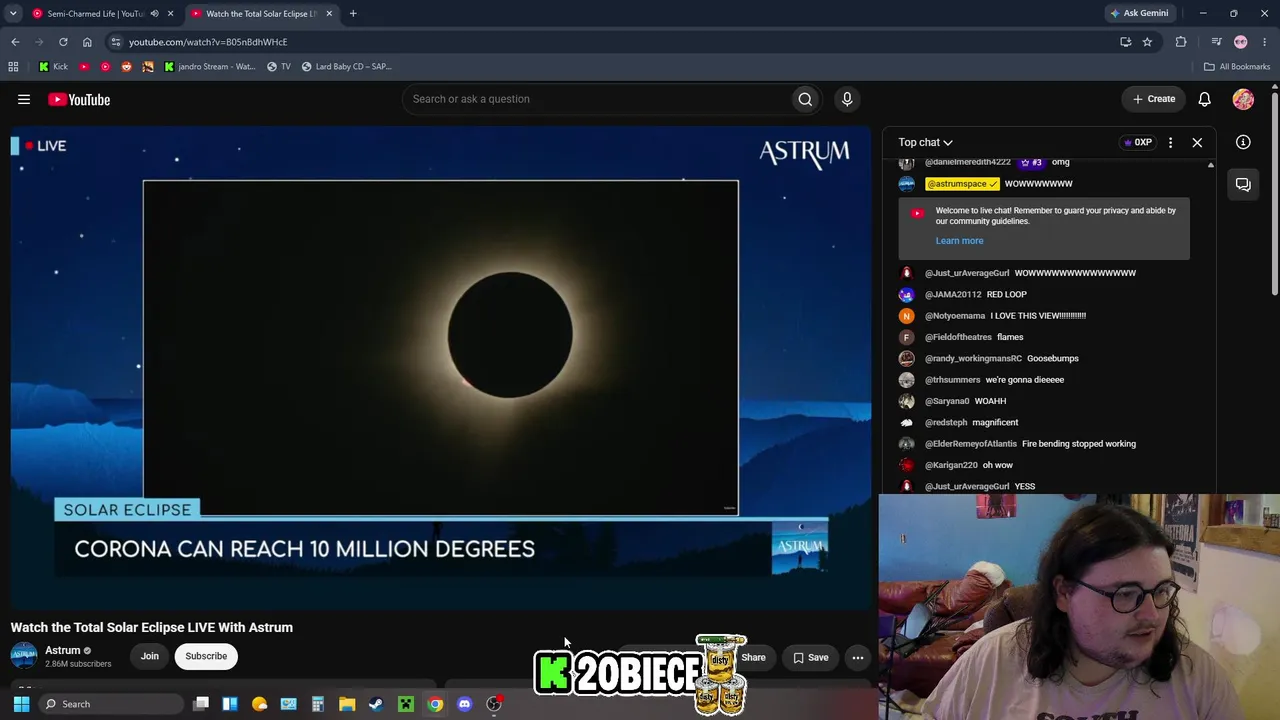Open live chat options three-dot menu
This screenshot has width=1280, height=720.
[1170, 142]
